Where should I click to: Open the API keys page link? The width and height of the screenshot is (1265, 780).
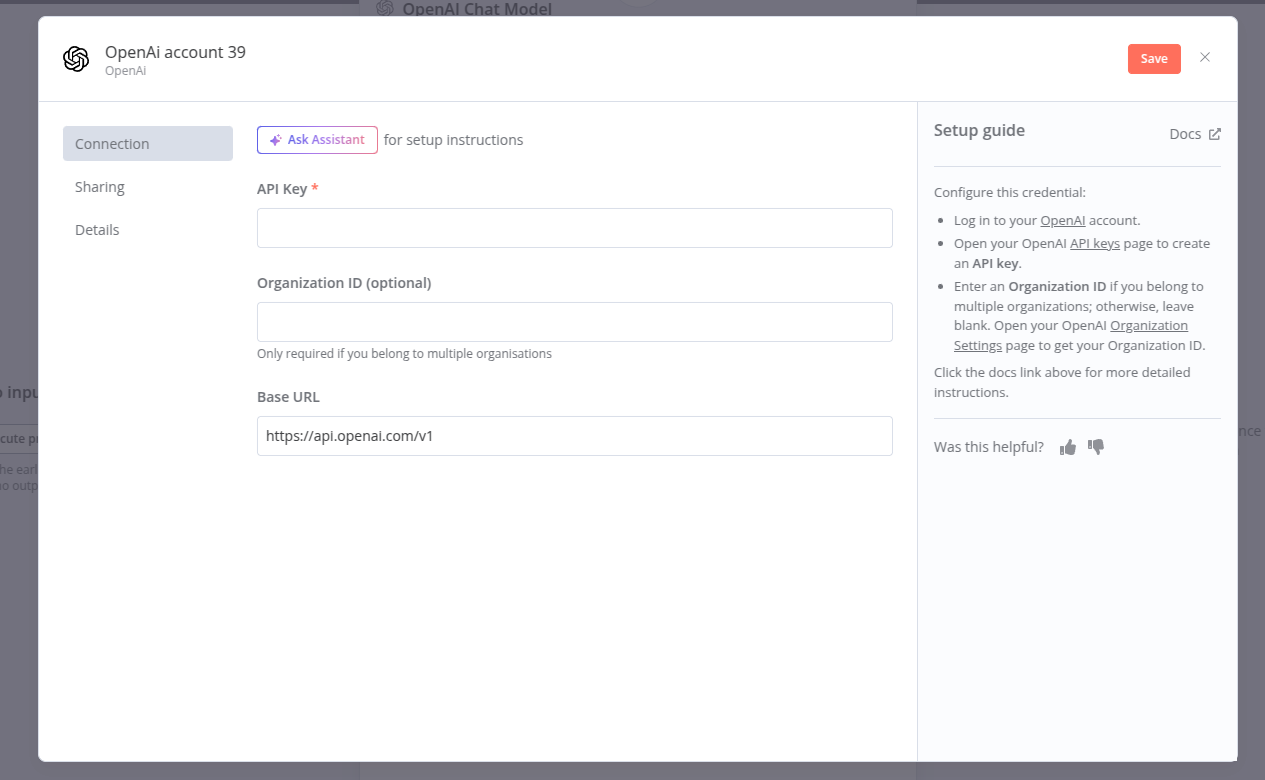coord(1095,243)
